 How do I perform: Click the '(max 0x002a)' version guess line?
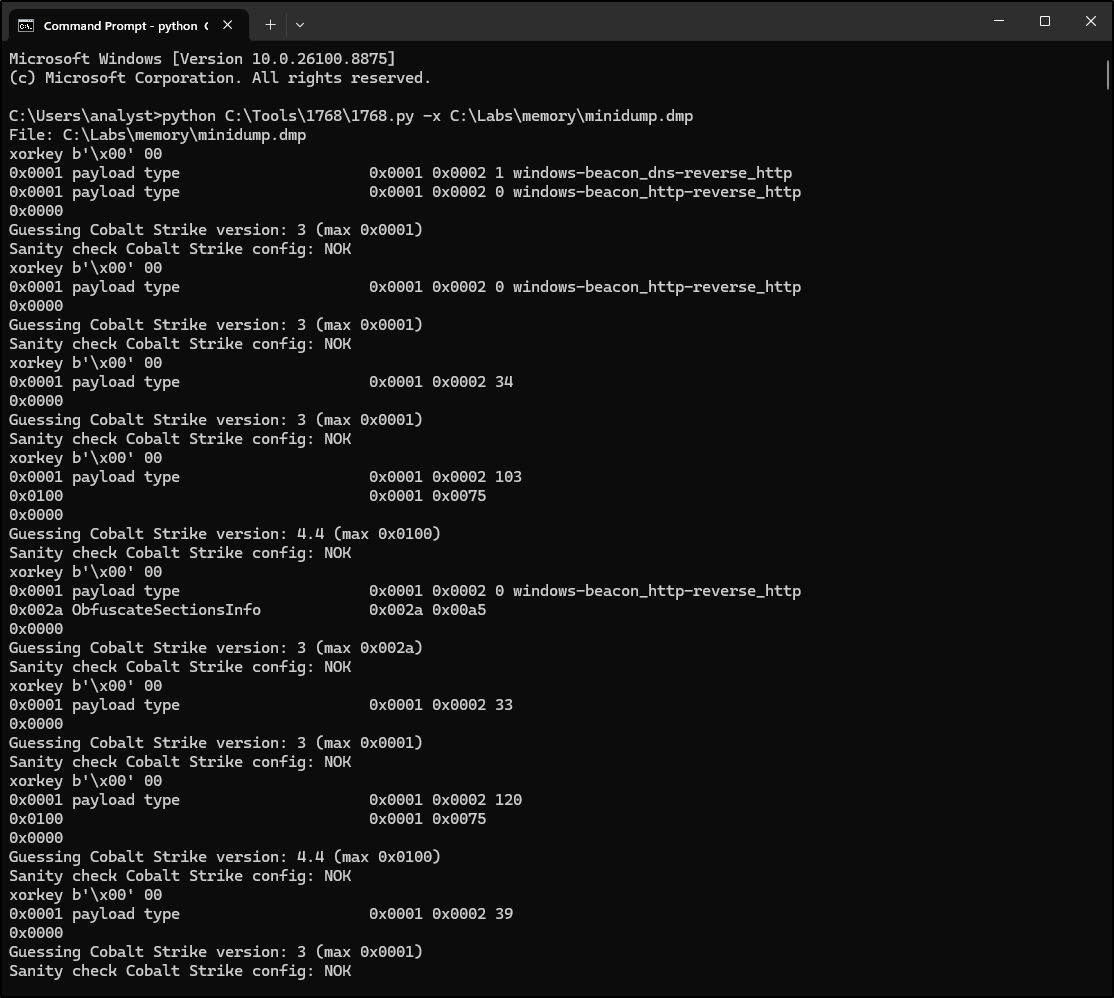(x=216, y=648)
